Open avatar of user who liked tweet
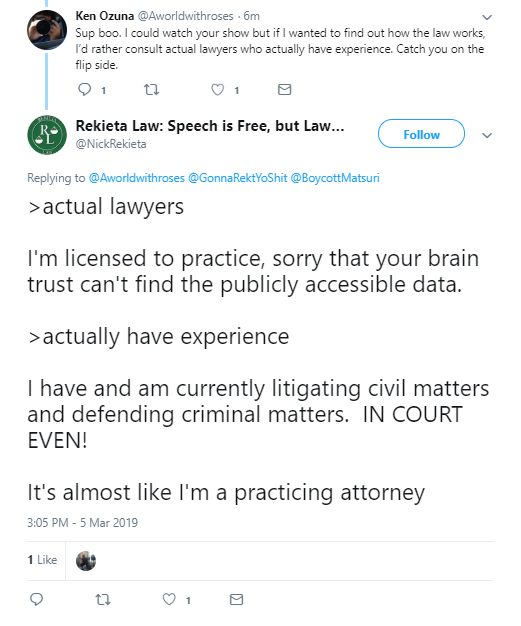 [86, 561]
